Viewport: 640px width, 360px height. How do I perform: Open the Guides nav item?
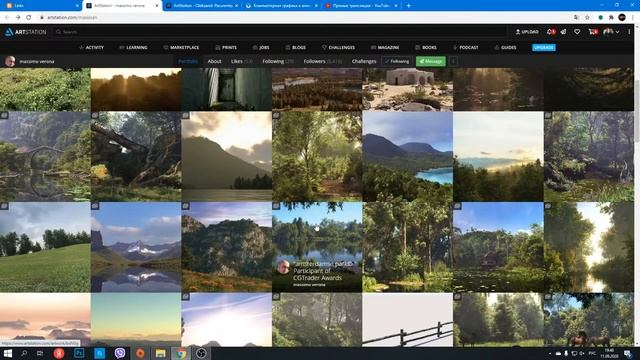[505, 48]
